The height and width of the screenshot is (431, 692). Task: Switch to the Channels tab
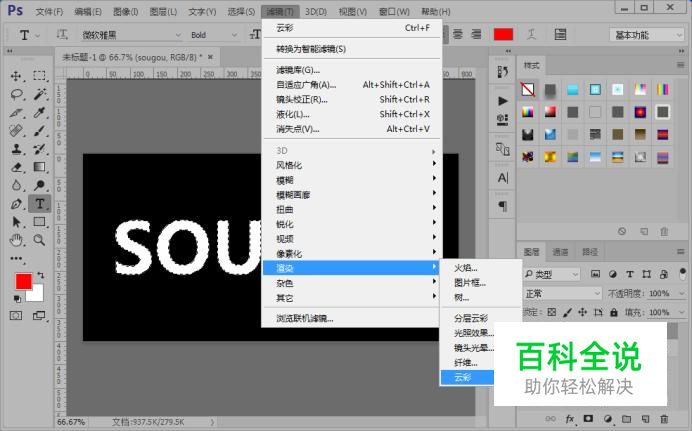pyautogui.click(x=560, y=252)
